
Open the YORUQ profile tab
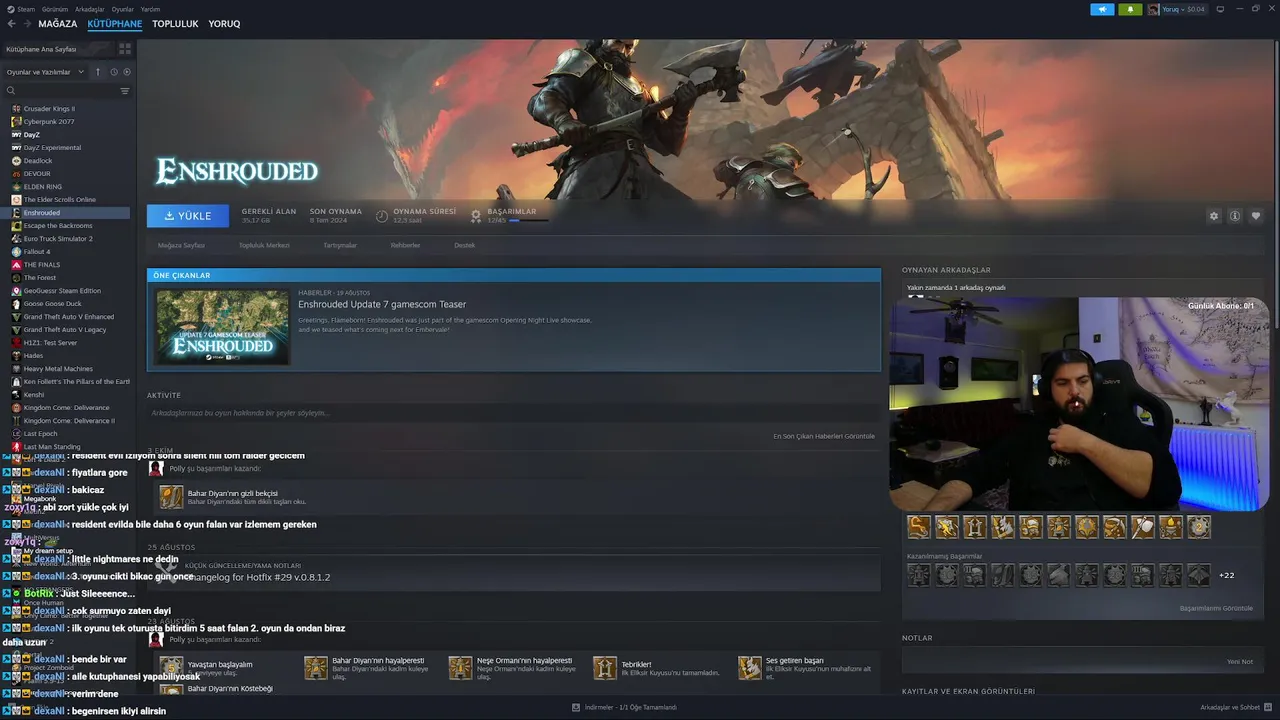(x=224, y=23)
